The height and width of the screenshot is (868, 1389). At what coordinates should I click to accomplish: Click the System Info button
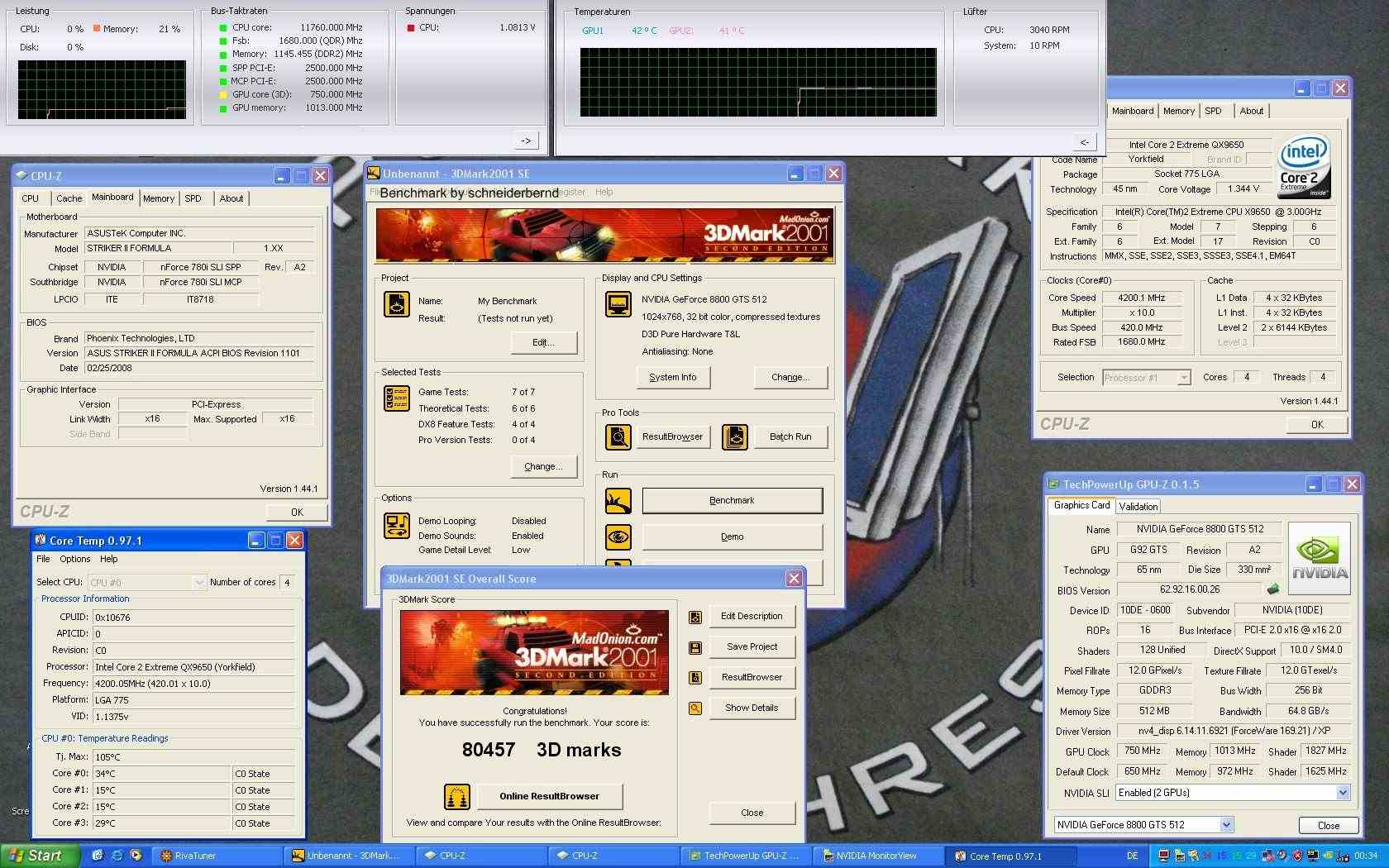point(673,378)
